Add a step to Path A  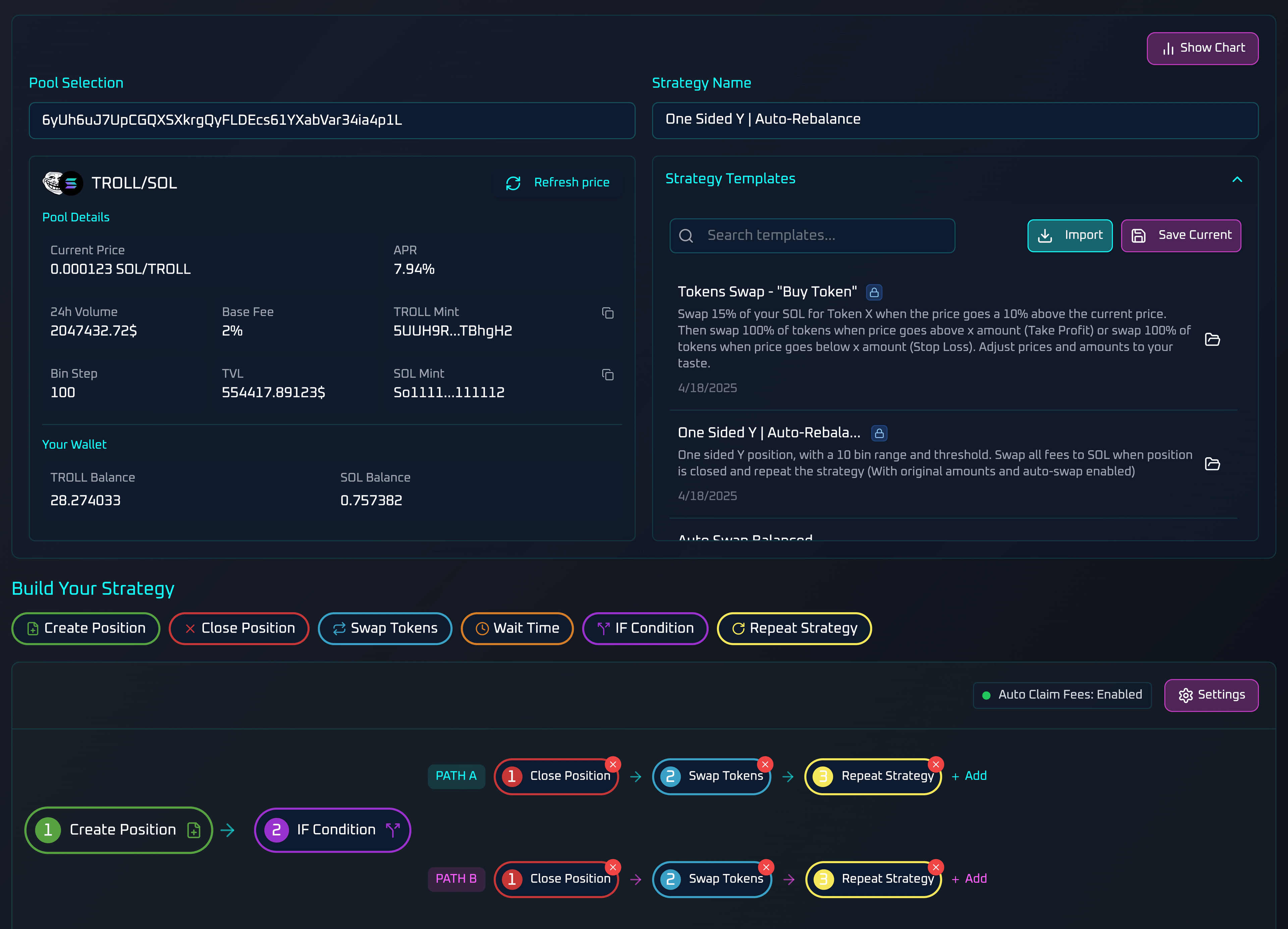click(969, 776)
